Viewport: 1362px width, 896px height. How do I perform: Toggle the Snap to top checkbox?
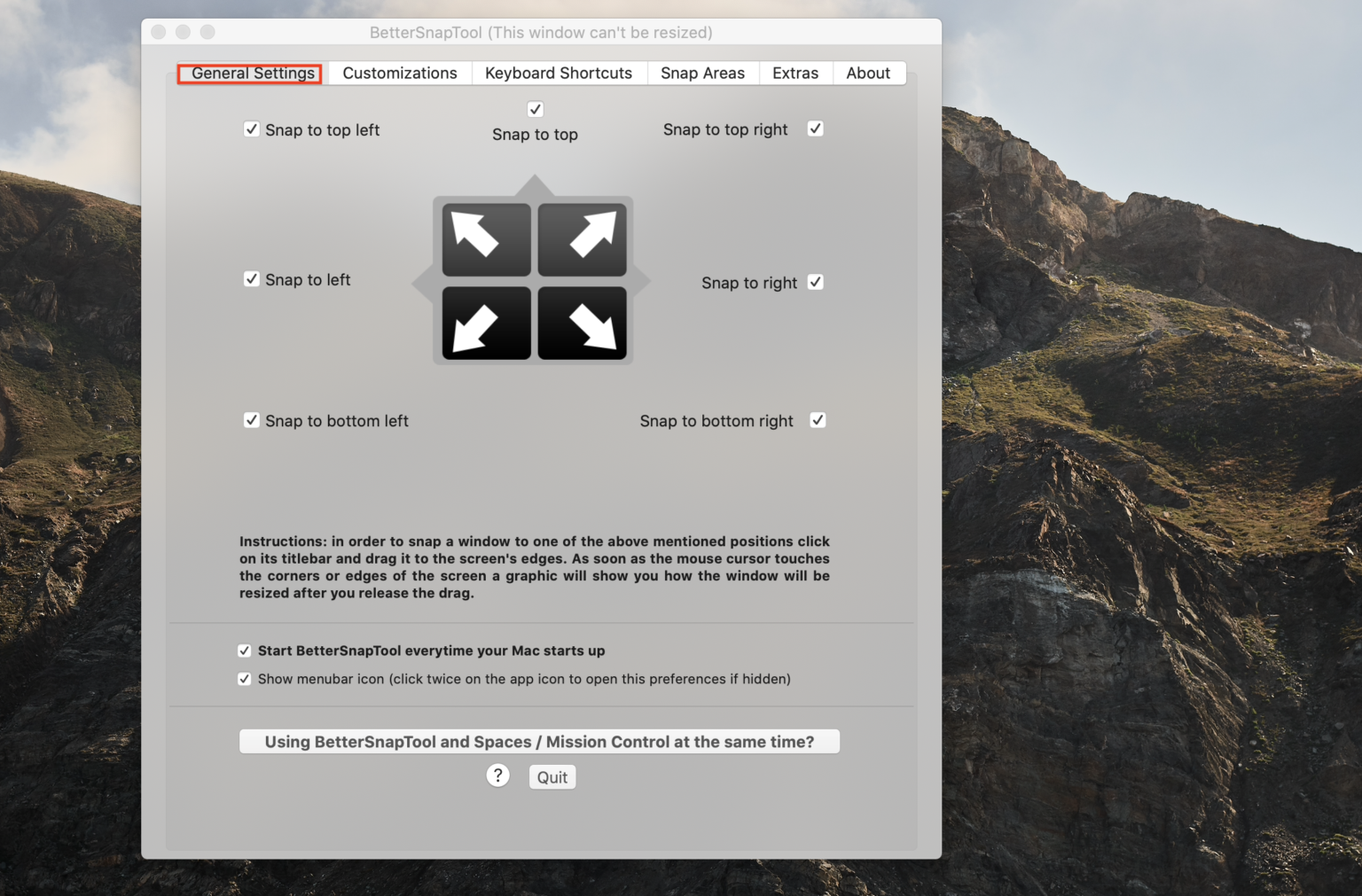pyautogui.click(x=535, y=109)
